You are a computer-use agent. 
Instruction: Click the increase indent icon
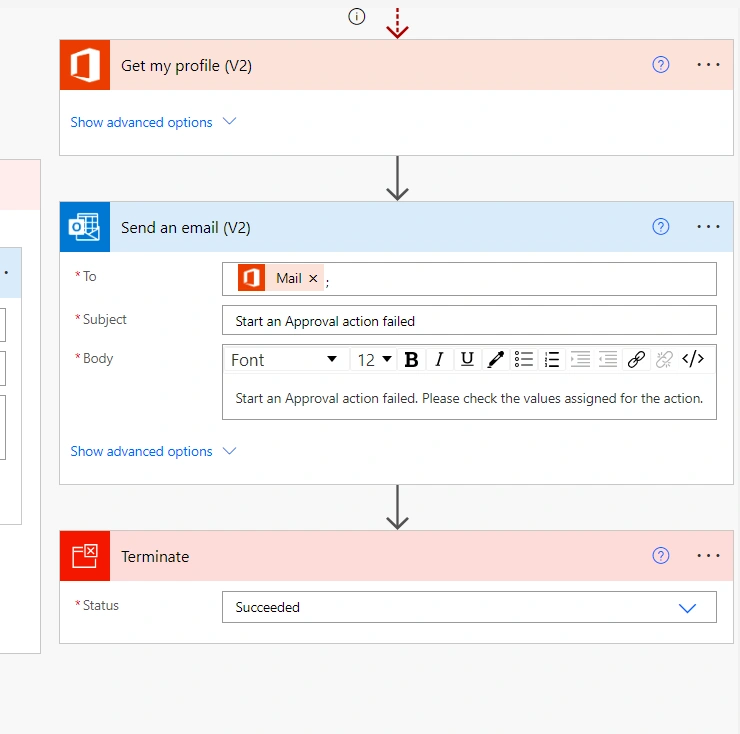[x=580, y=360]
